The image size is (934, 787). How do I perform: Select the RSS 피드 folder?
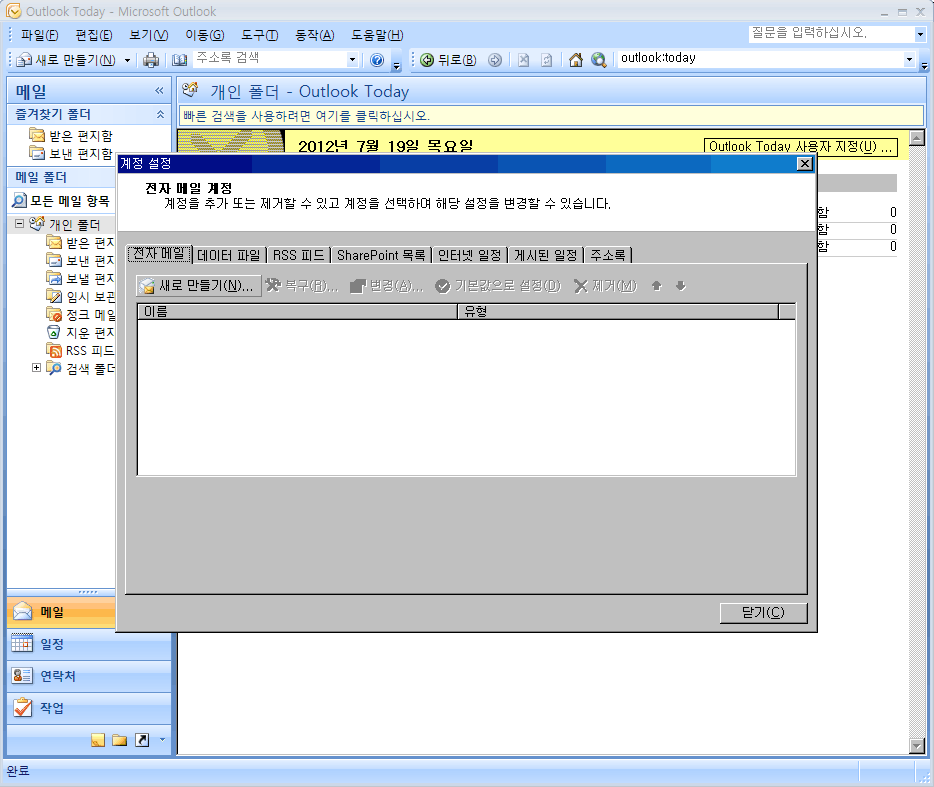(x=80, y=350)
